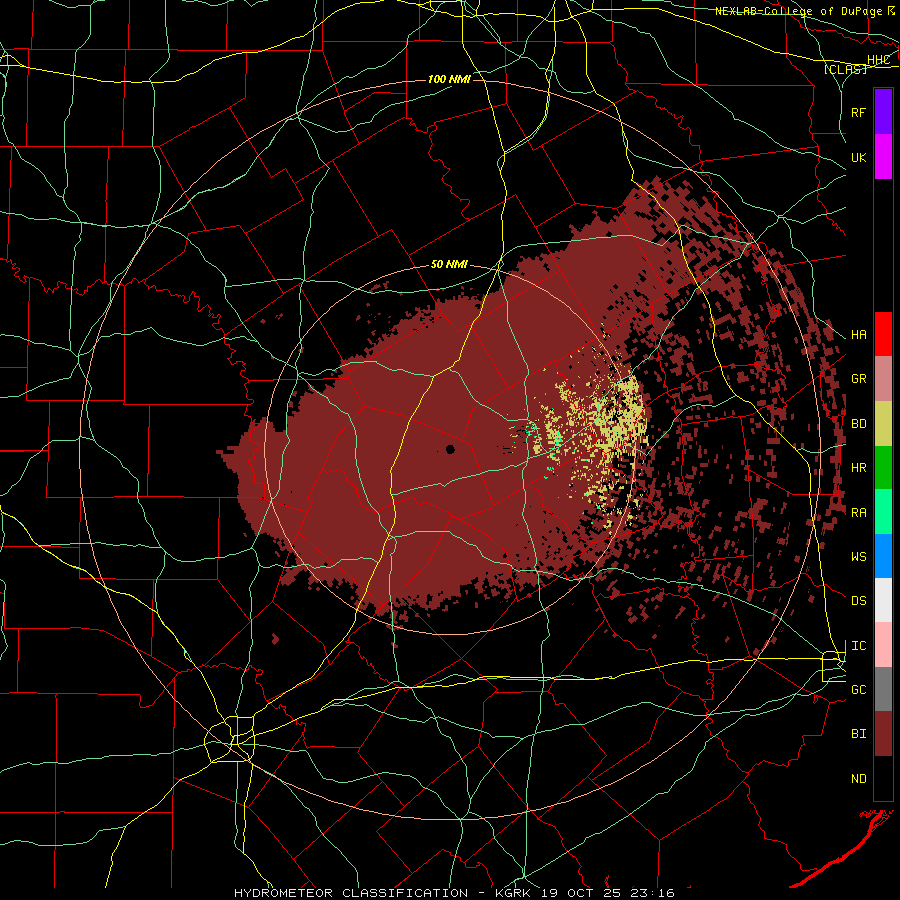This screenshot has width=900, height=900.
Task: Click the 'ND' legend label
Action: pos(858,779)
